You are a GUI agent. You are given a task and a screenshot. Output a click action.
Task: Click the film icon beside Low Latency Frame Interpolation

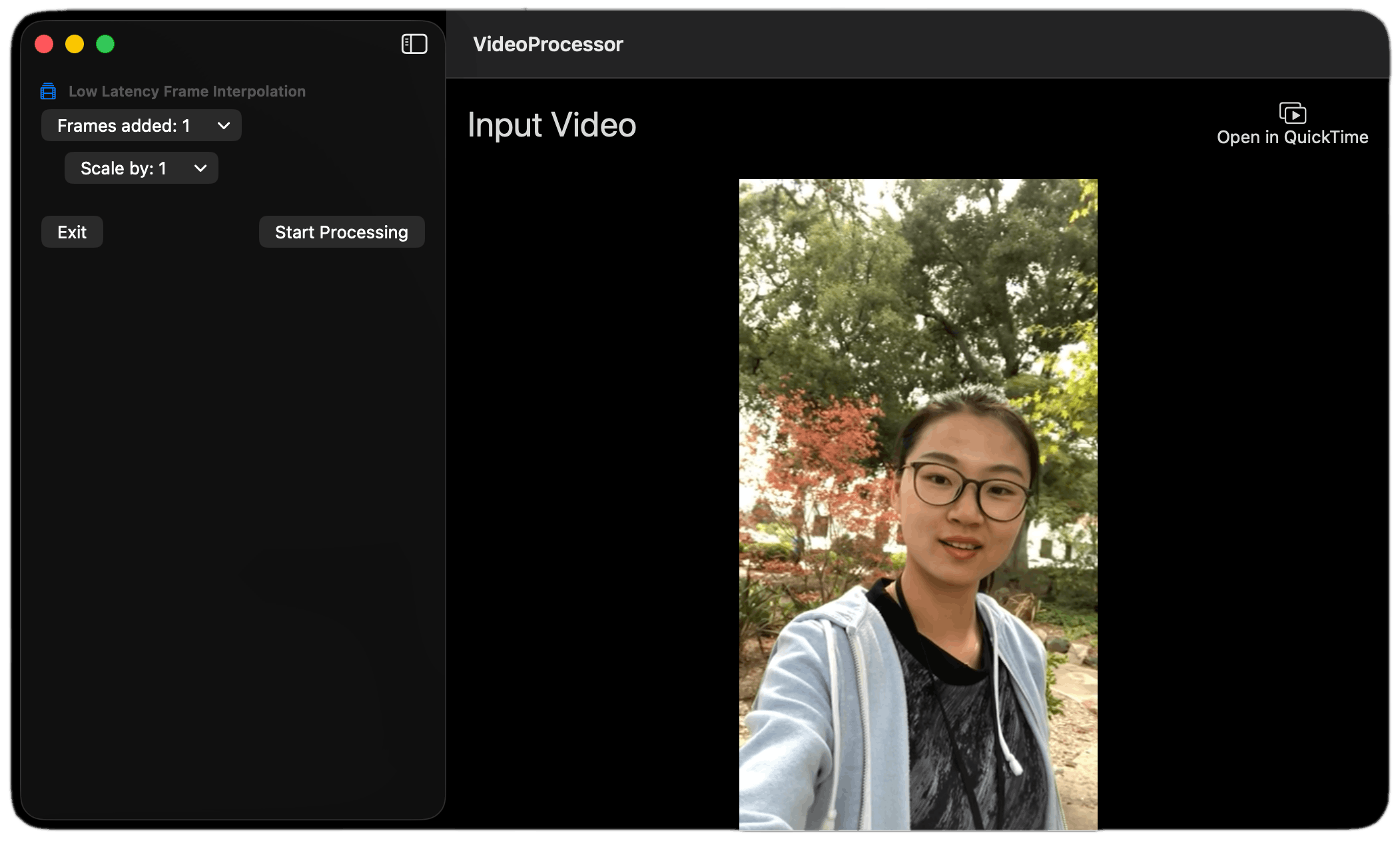tap(48, 91)
